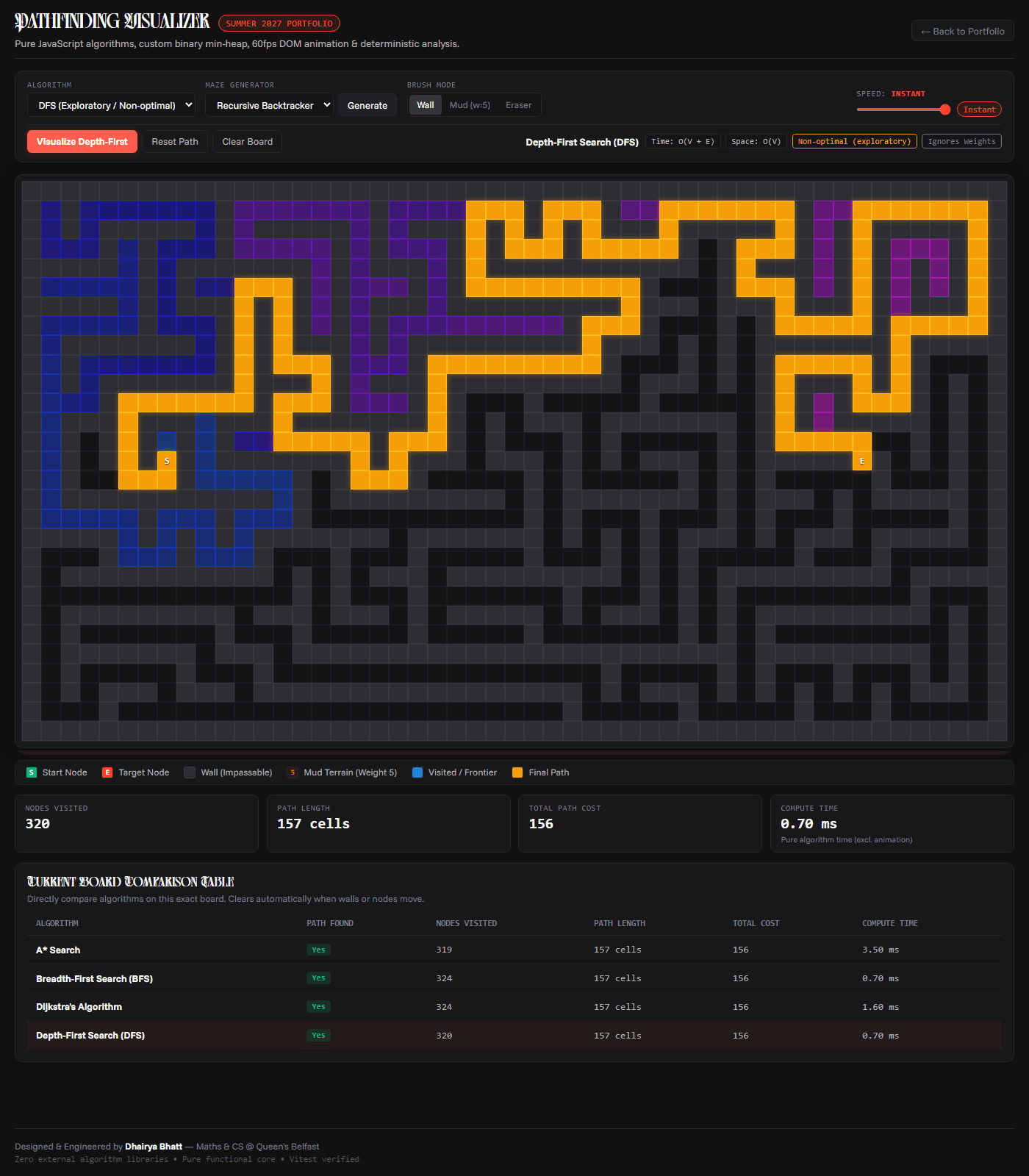The image size is (1029, 1176).
Task: Click the Reset Path button
Action: 175,142
